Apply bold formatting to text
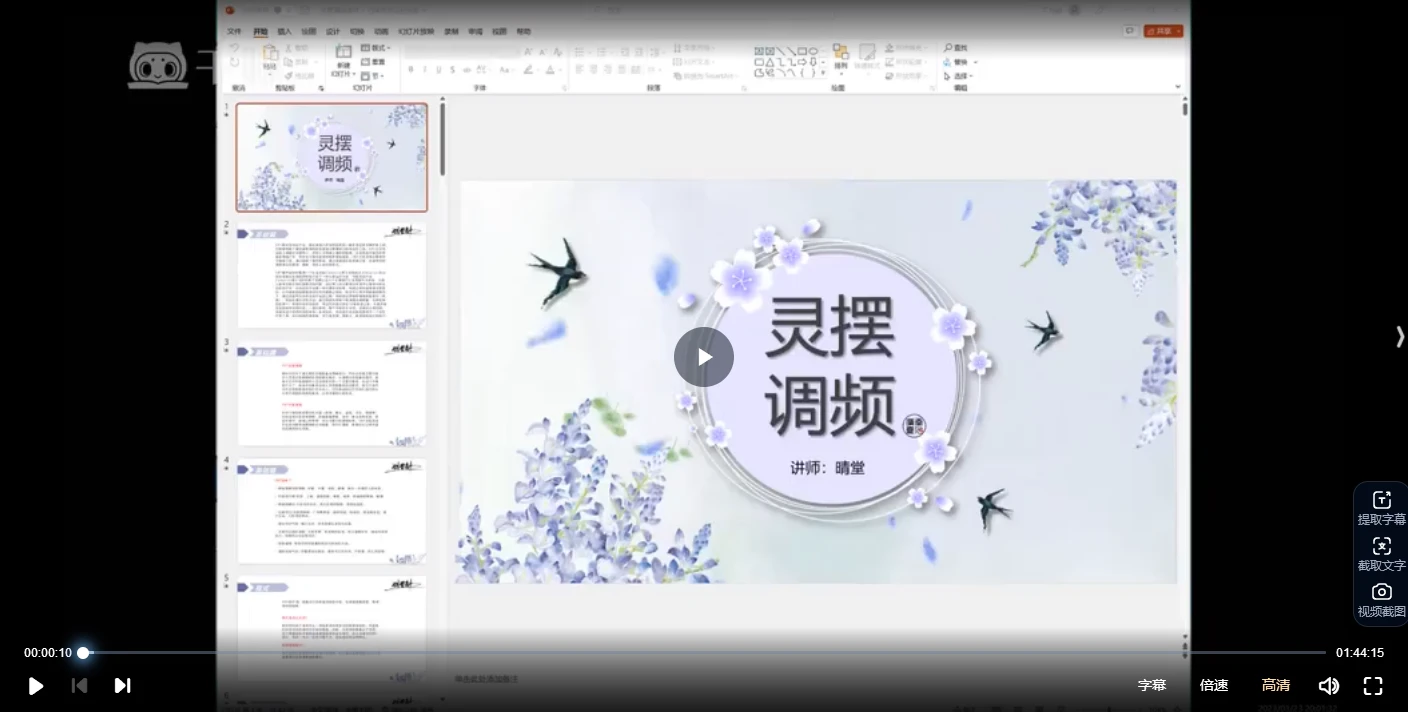Viewport: 1408px width, 712px height. pyautogui.click(x=412, y=68)
